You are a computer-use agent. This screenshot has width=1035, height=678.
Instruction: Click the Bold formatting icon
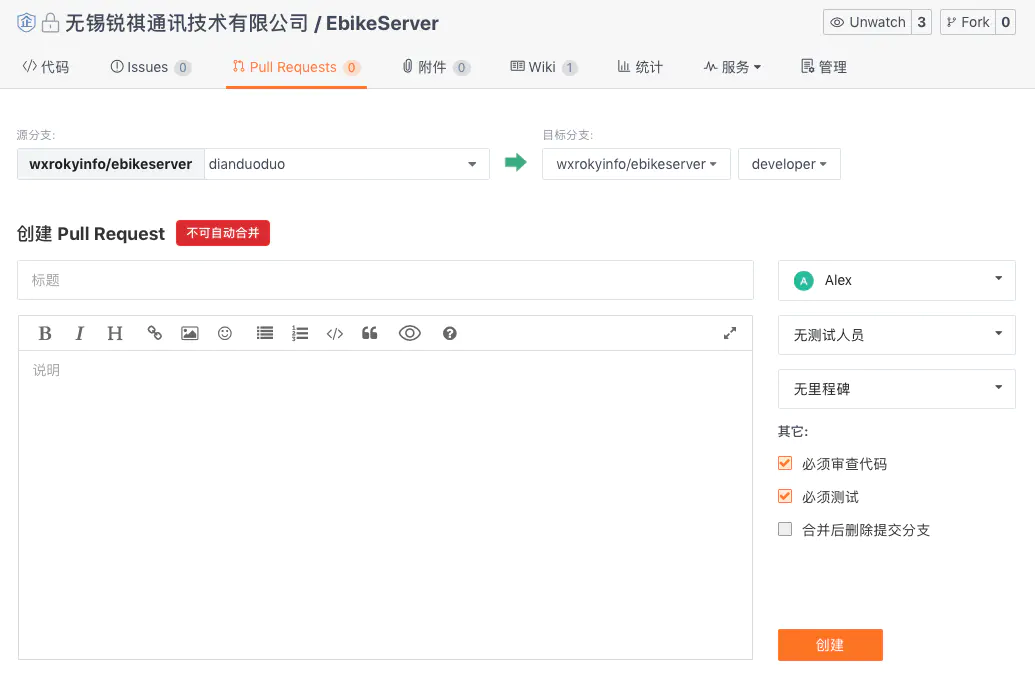click(x=45, y=334)
